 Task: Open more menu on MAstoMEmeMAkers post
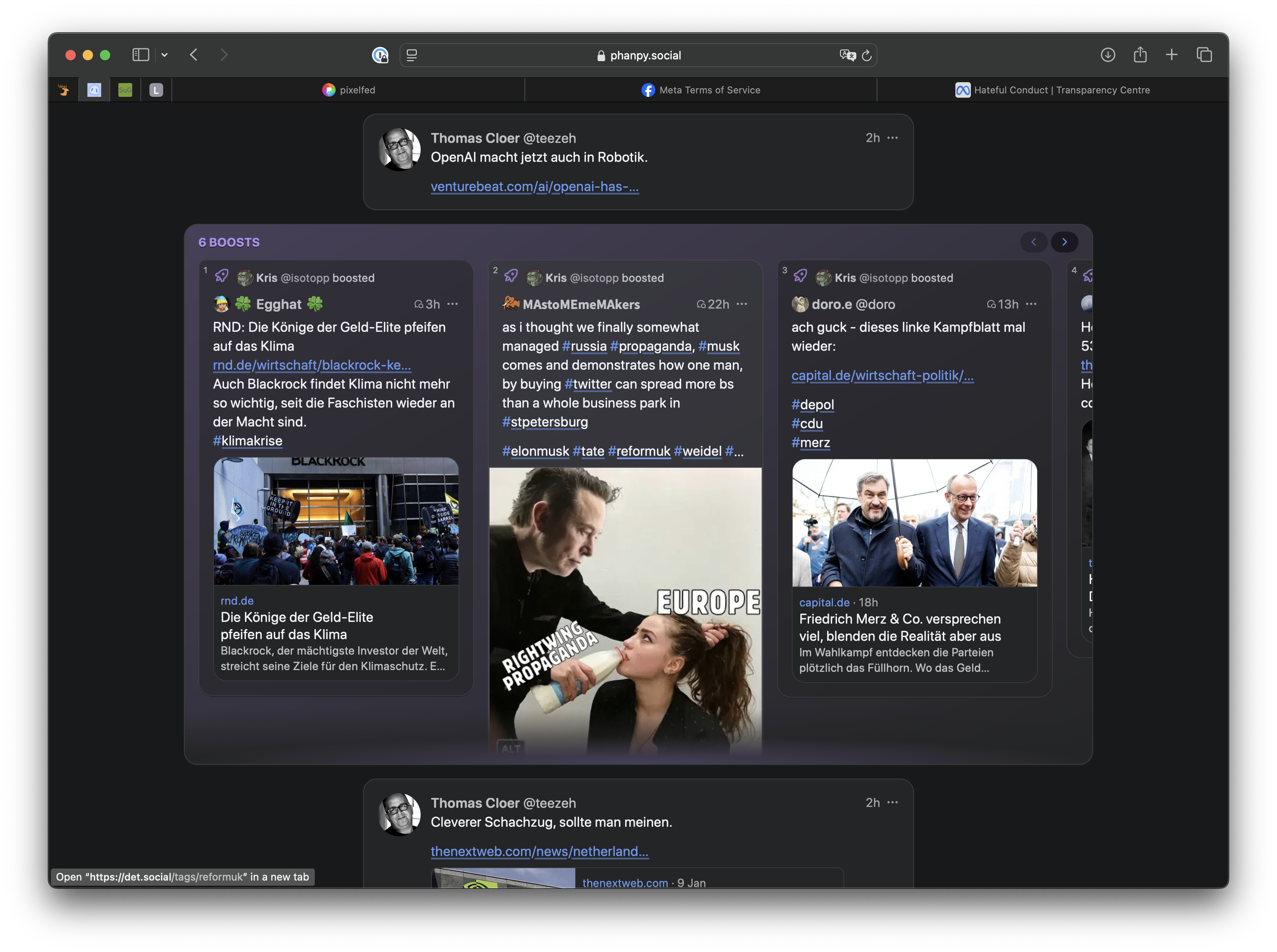pos(742,304)
